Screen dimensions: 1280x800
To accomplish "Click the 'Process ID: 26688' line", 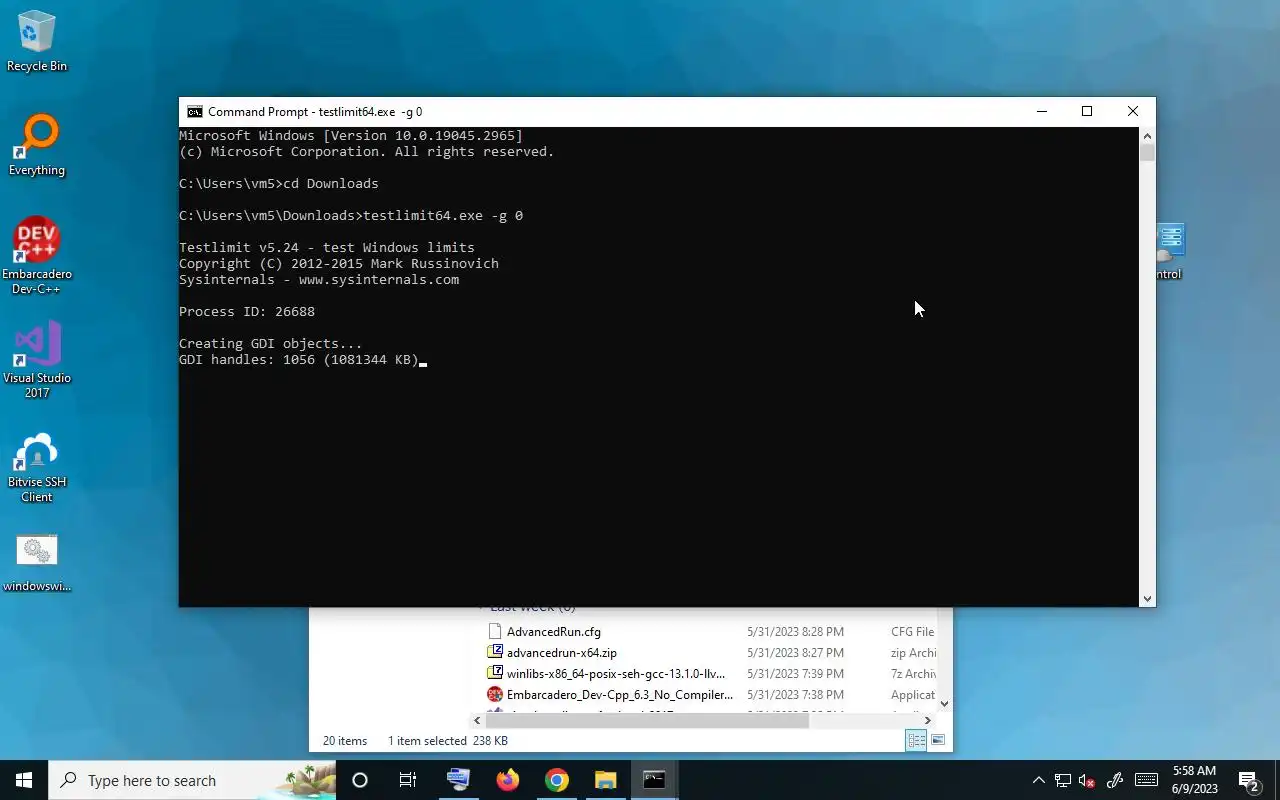I will (x=247, y=312).
